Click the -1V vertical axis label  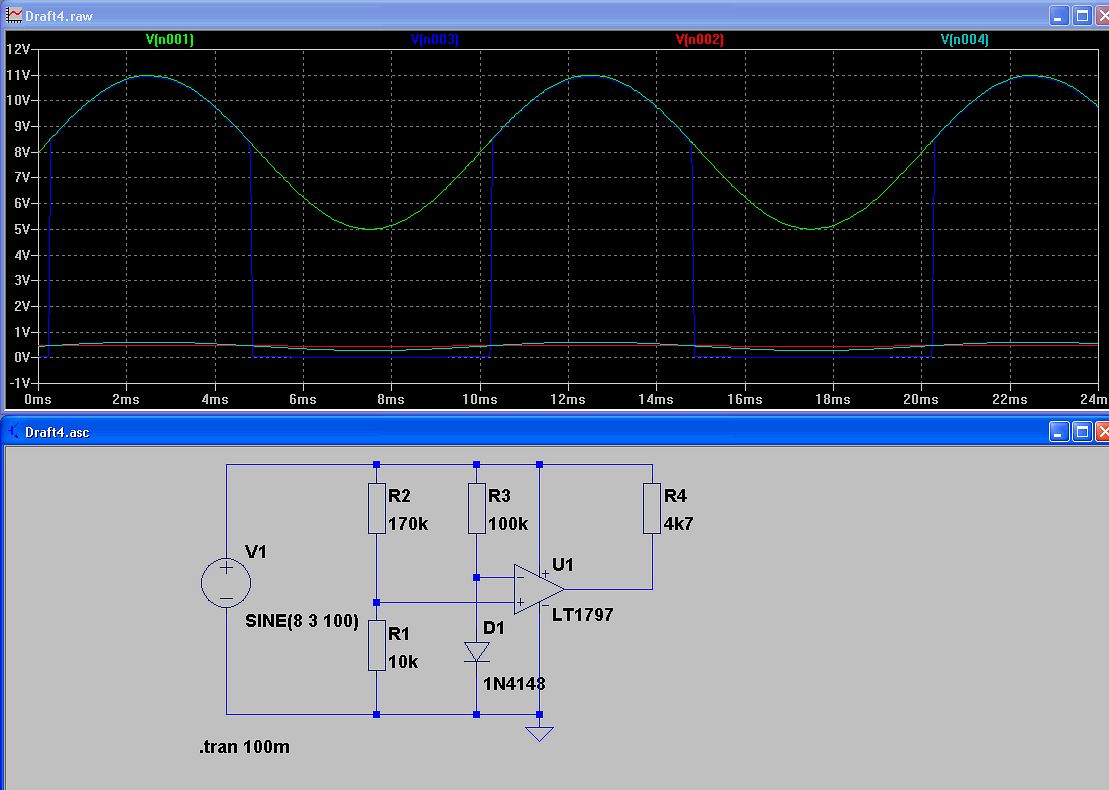click(20, 383)
